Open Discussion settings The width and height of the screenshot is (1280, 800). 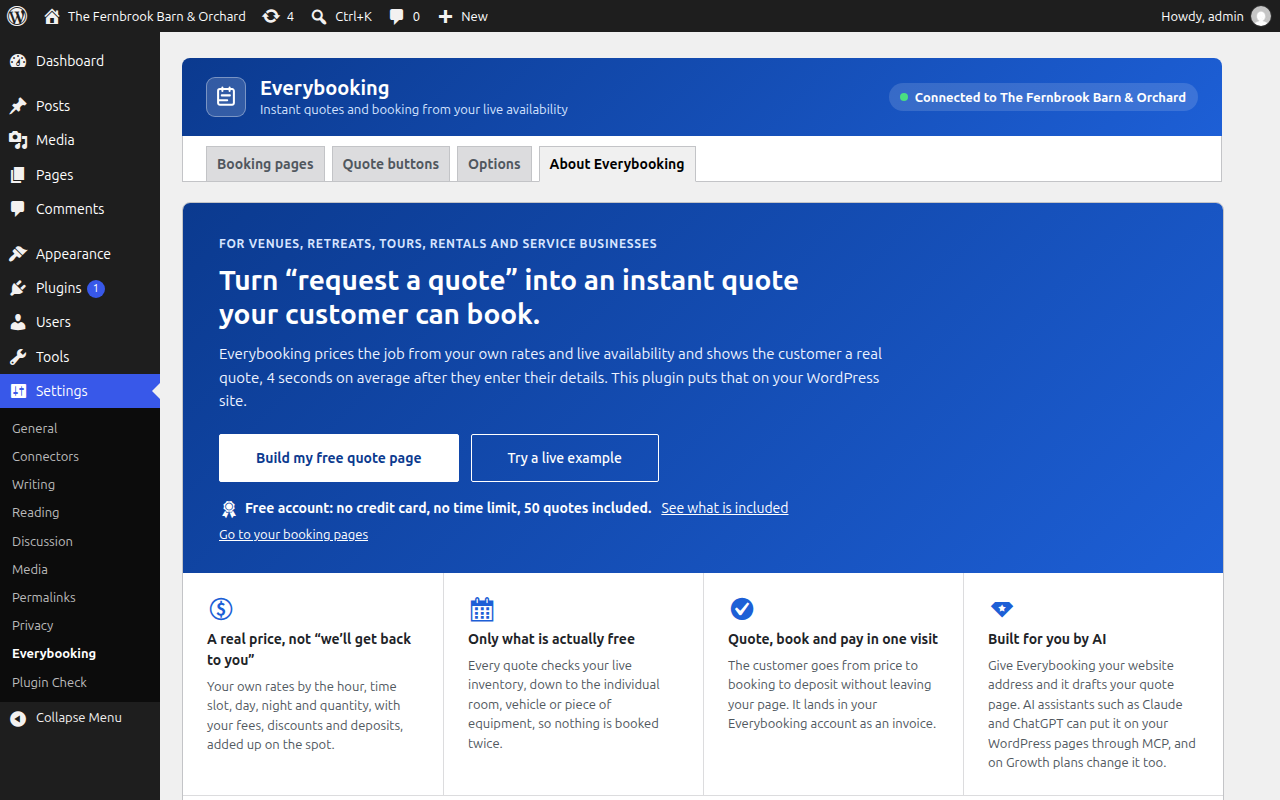(x=80, y=541)
